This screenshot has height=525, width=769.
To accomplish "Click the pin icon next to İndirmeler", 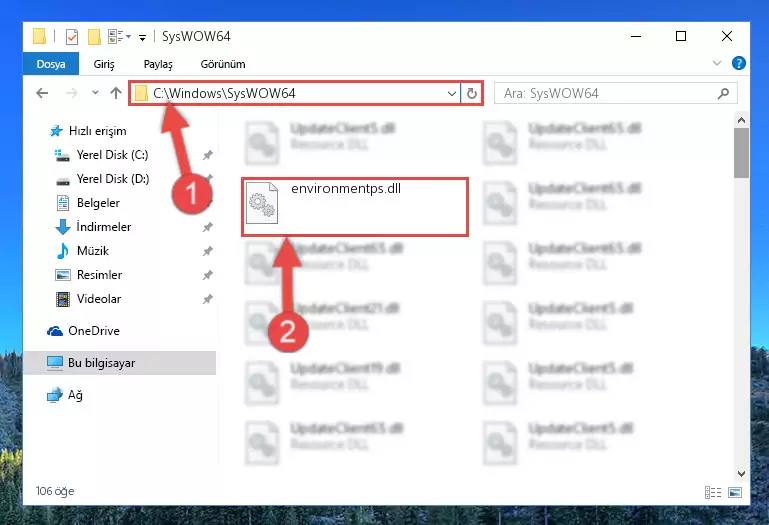I will 207,227.
